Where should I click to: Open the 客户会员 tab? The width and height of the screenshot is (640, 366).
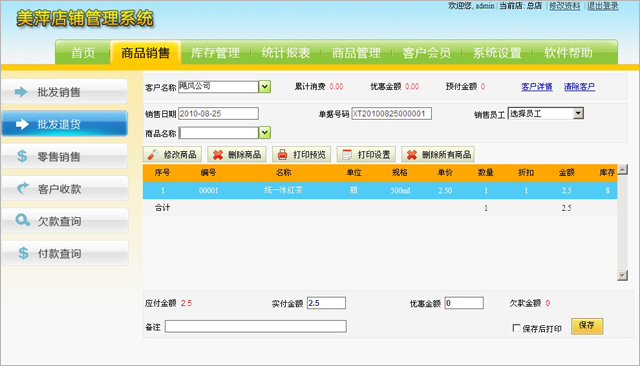click(427, 53)
